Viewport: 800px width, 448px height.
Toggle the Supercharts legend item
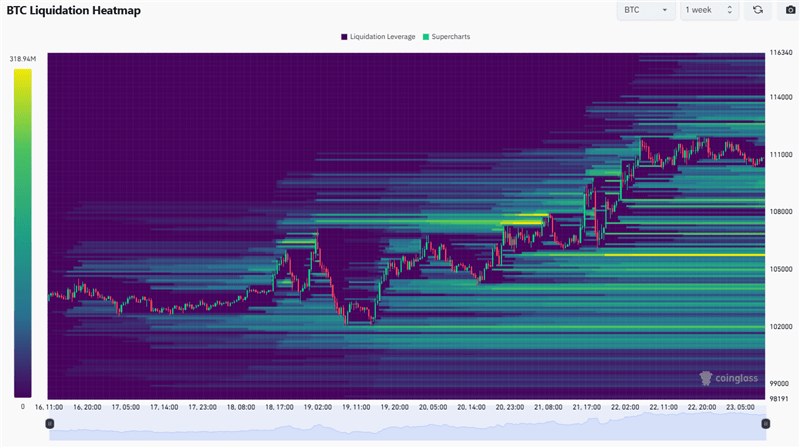pyautogui.click(x=446, y=37)
